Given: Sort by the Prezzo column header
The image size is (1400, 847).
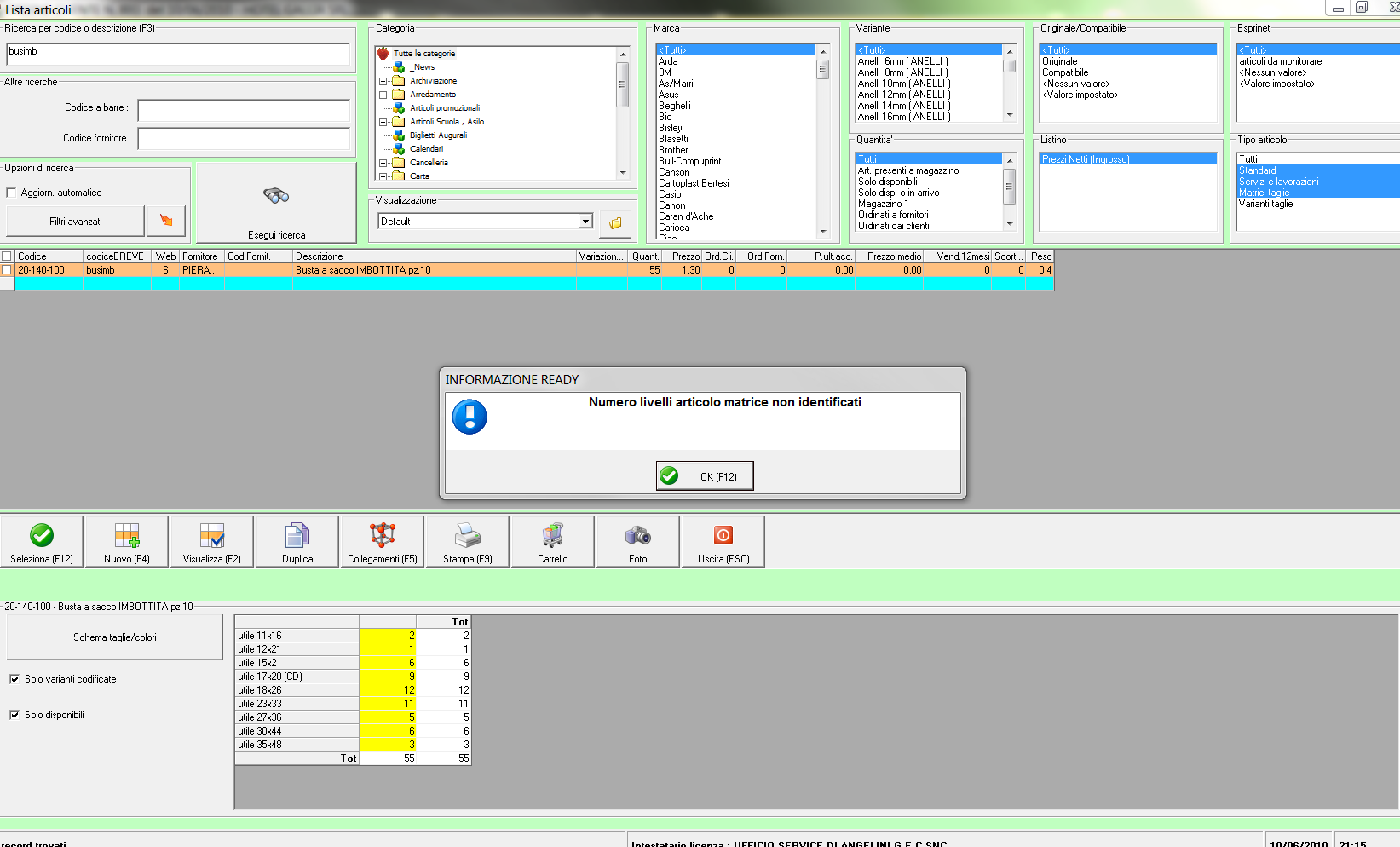Looking at the screenshot, I should pos(683,256).
